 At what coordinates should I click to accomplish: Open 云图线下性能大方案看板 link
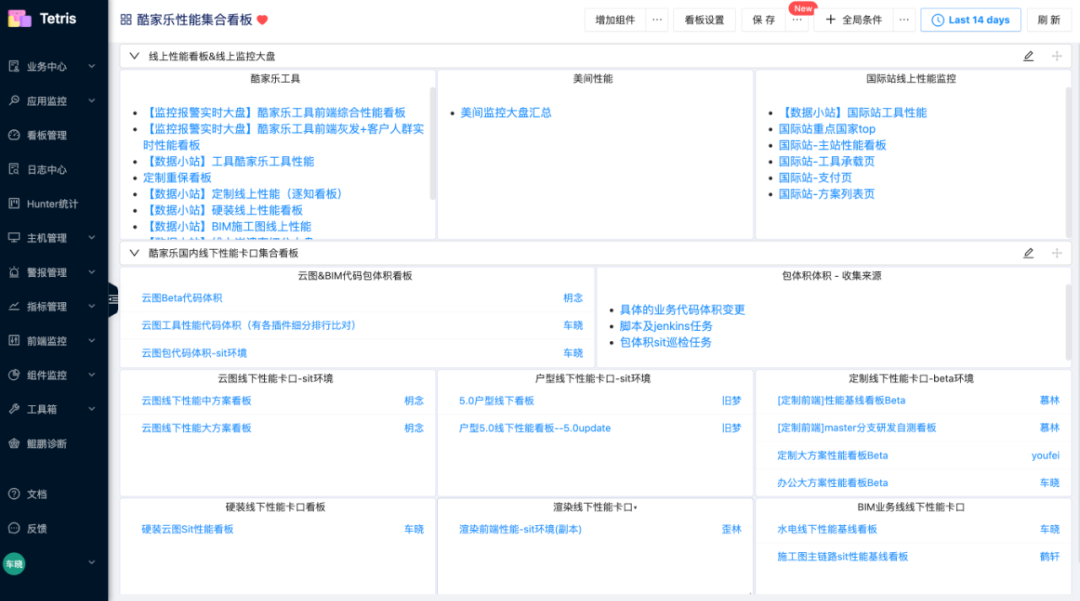click(x=196, y=428)
